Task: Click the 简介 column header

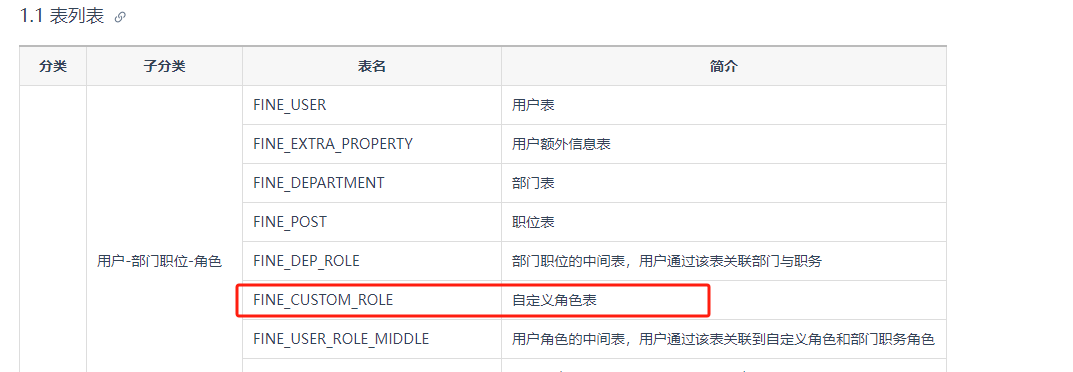Action: 724,66
